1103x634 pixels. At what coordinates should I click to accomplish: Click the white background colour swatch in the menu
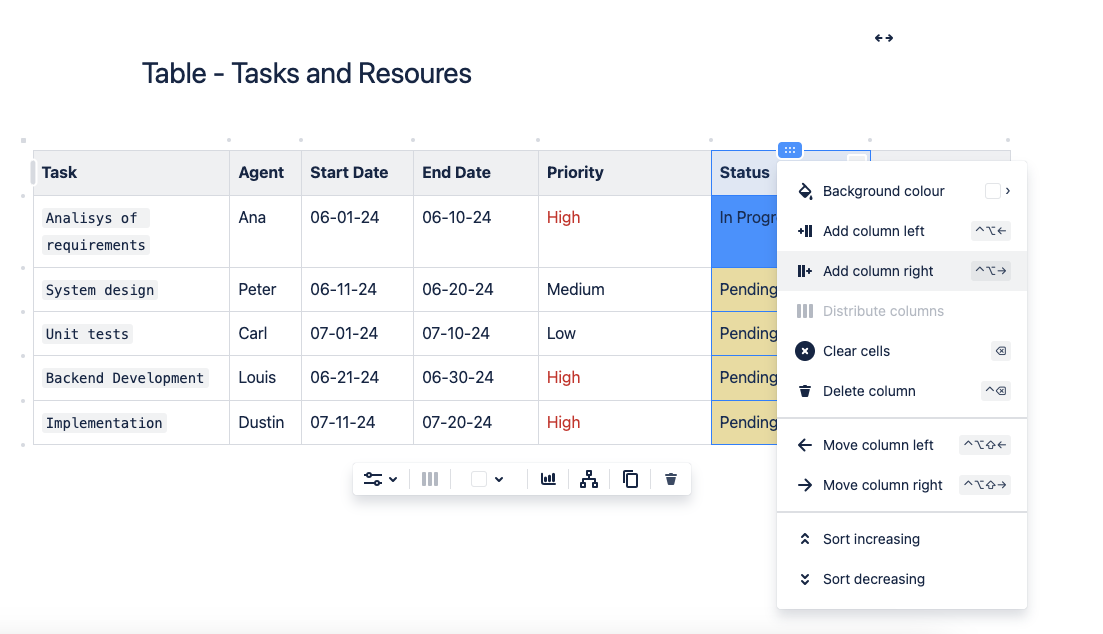click(992, 191)
